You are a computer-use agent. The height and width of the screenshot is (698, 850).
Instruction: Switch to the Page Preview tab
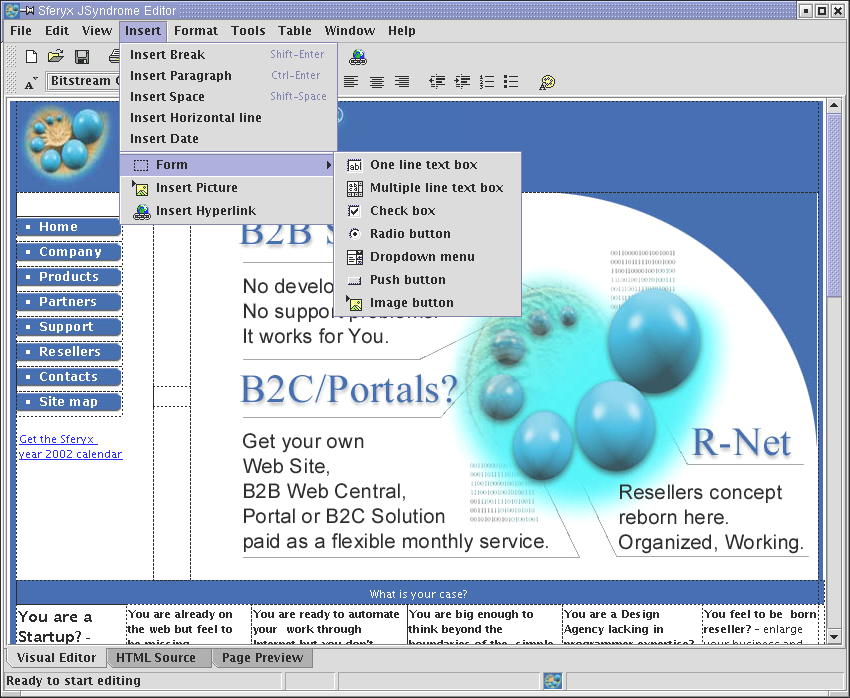point(262,658)
